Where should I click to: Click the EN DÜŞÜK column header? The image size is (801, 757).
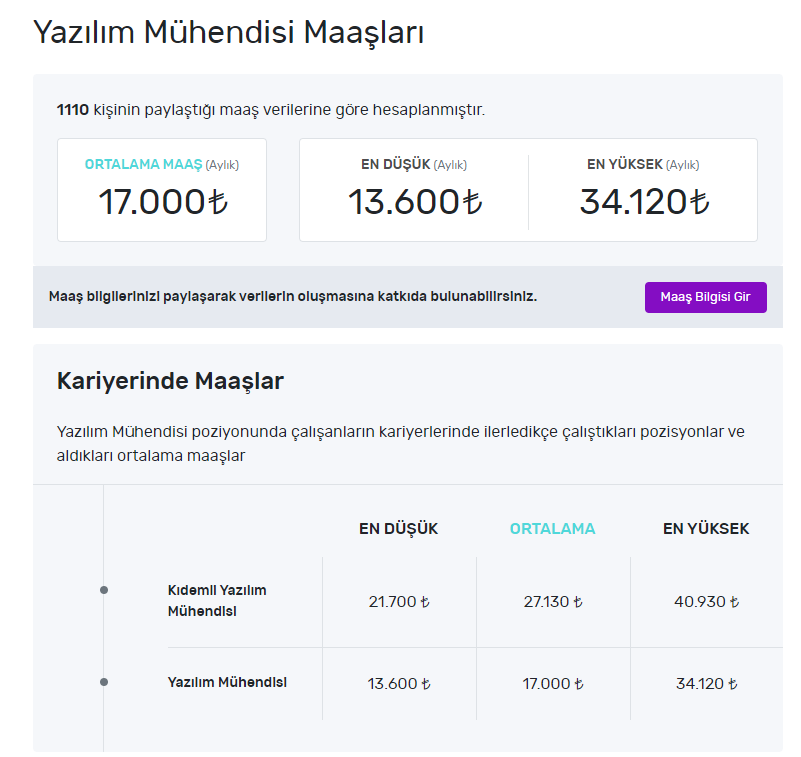(398, 529)
